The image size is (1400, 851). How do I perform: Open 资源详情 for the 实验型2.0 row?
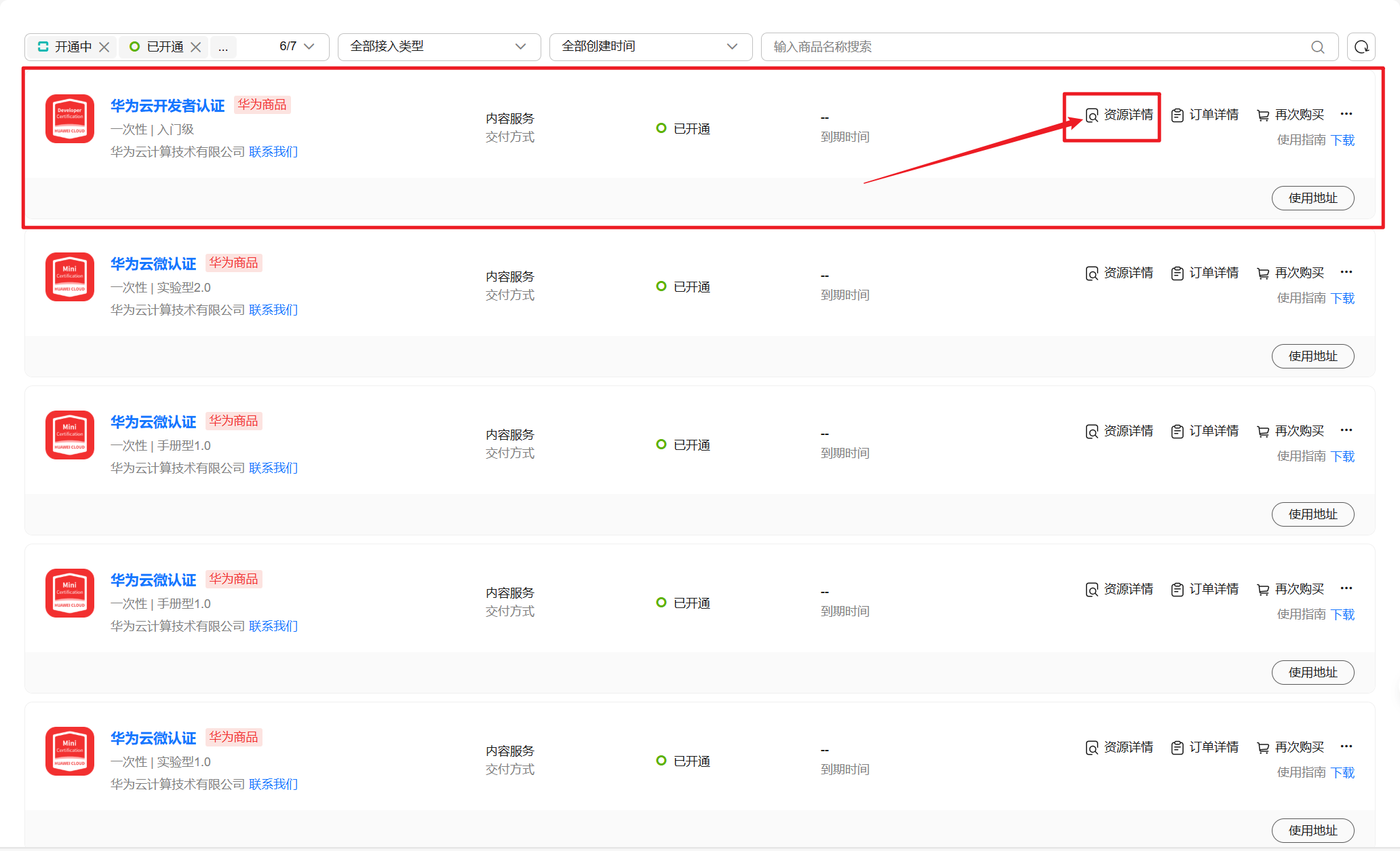(x=1119, y=273)
